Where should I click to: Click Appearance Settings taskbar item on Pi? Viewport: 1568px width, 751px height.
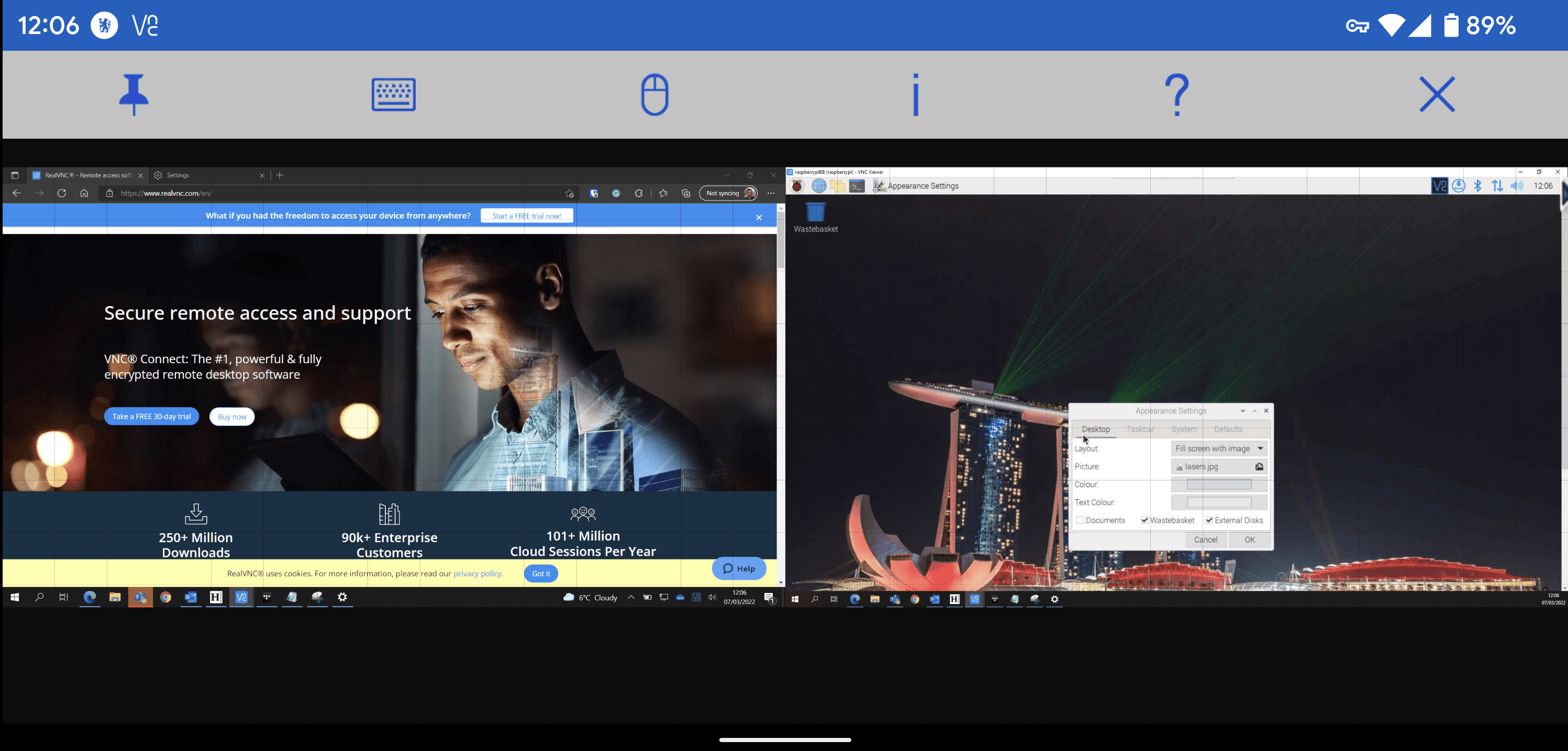click(916, 186)
